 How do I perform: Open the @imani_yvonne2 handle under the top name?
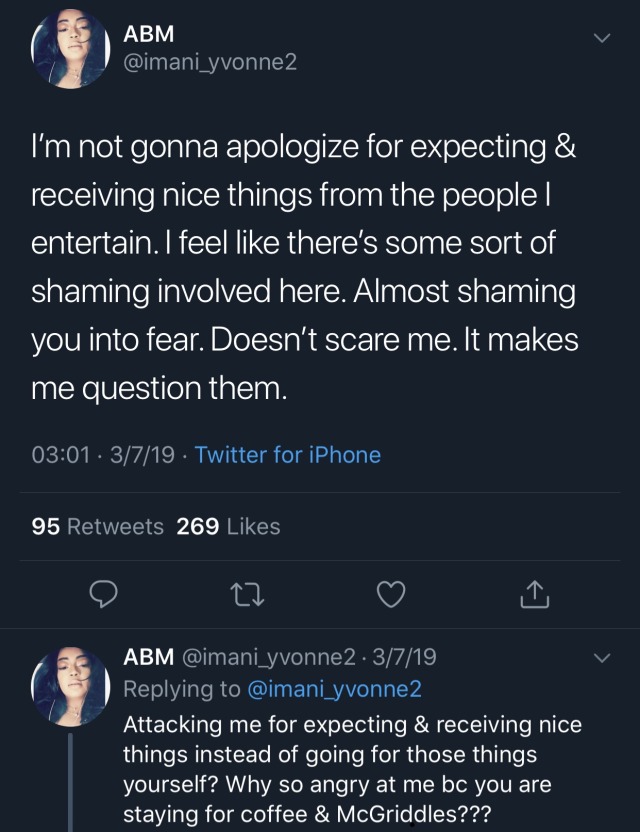[x=210, y=62]
